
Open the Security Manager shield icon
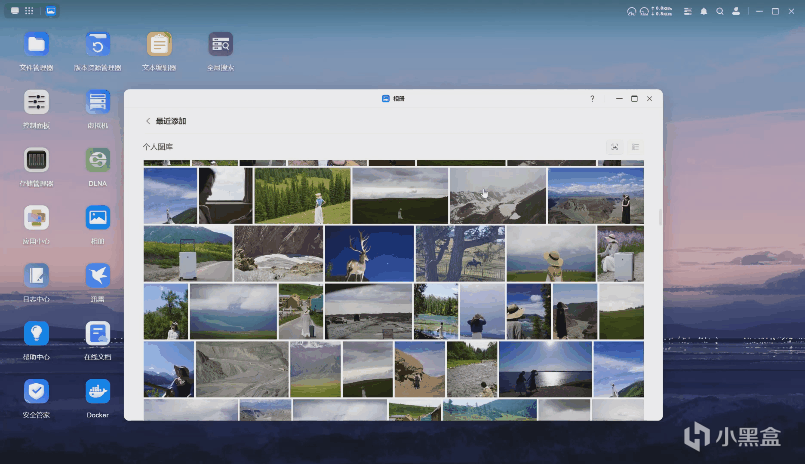click(37, 391)
